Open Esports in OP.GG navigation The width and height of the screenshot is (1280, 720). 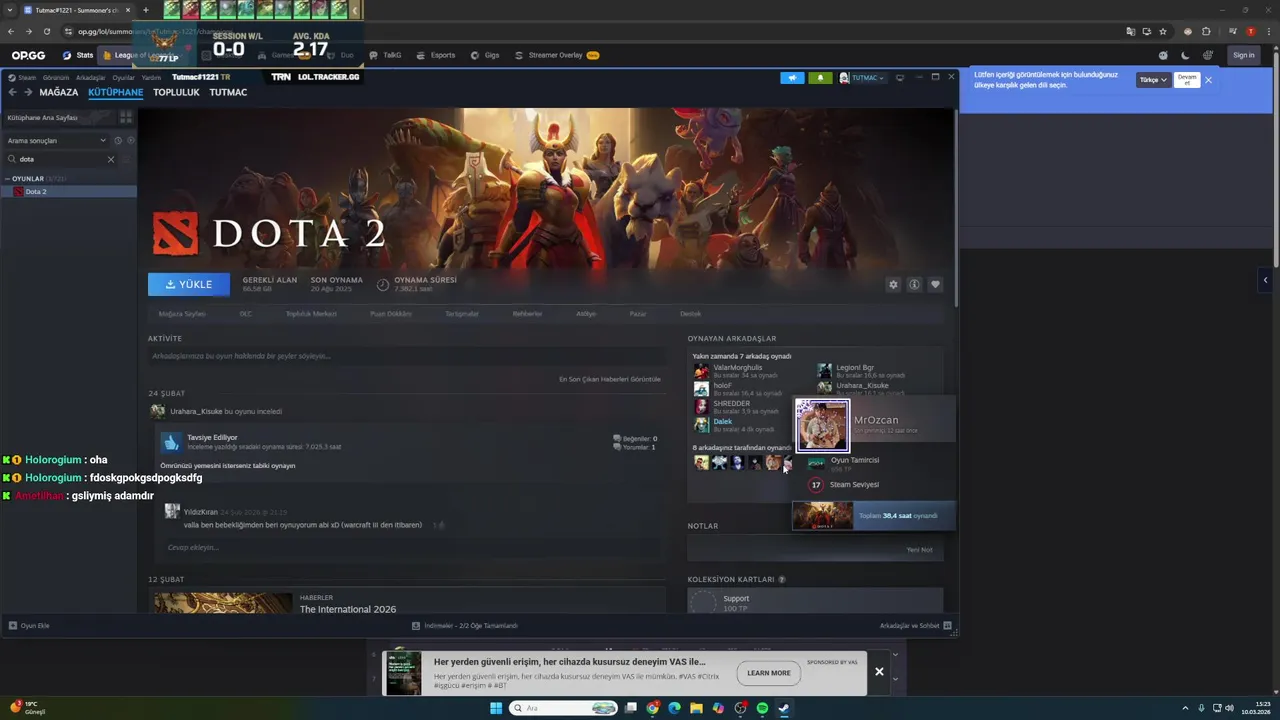coord(436,55)
